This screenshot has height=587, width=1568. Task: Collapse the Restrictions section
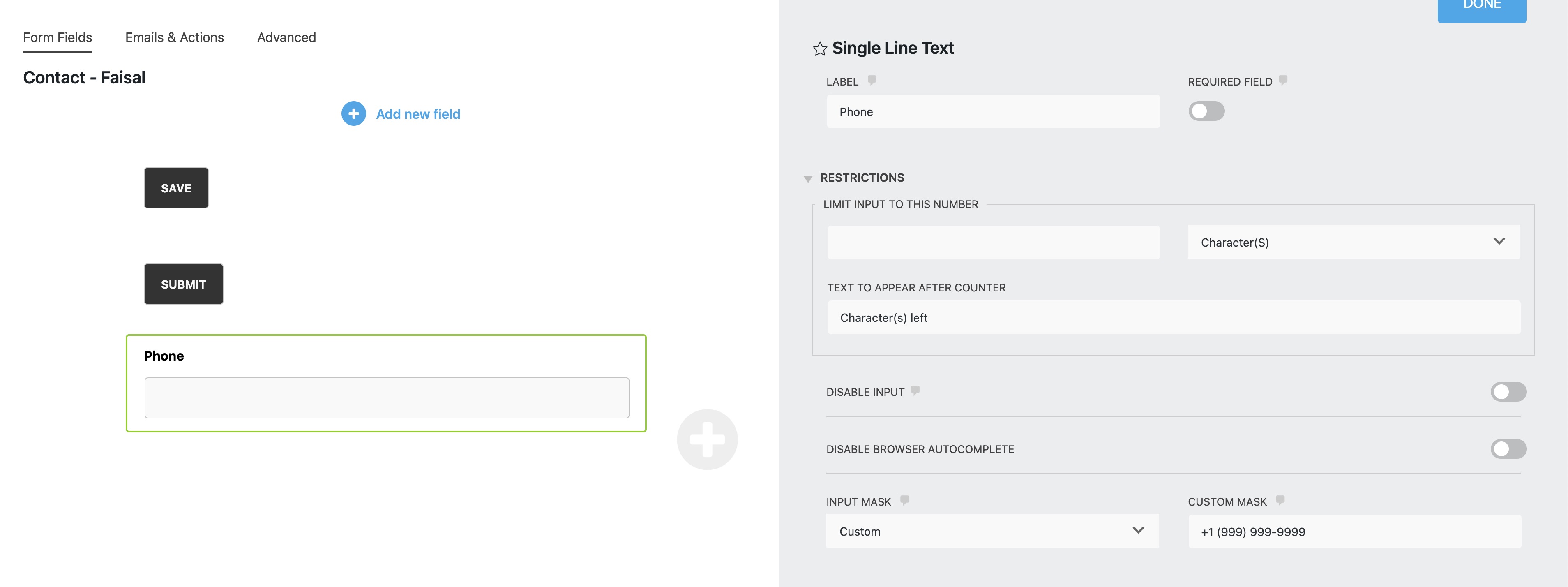click(x=808, y=178)
